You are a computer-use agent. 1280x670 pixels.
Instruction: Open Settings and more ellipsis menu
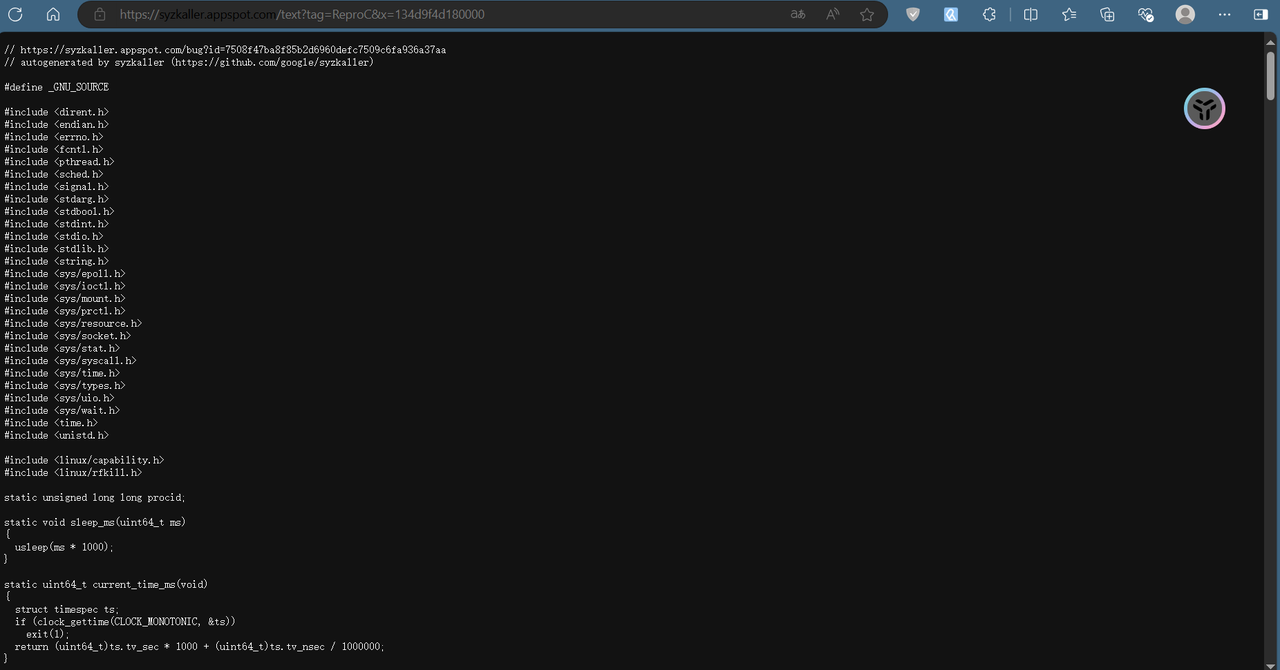tap(1224, 15)
